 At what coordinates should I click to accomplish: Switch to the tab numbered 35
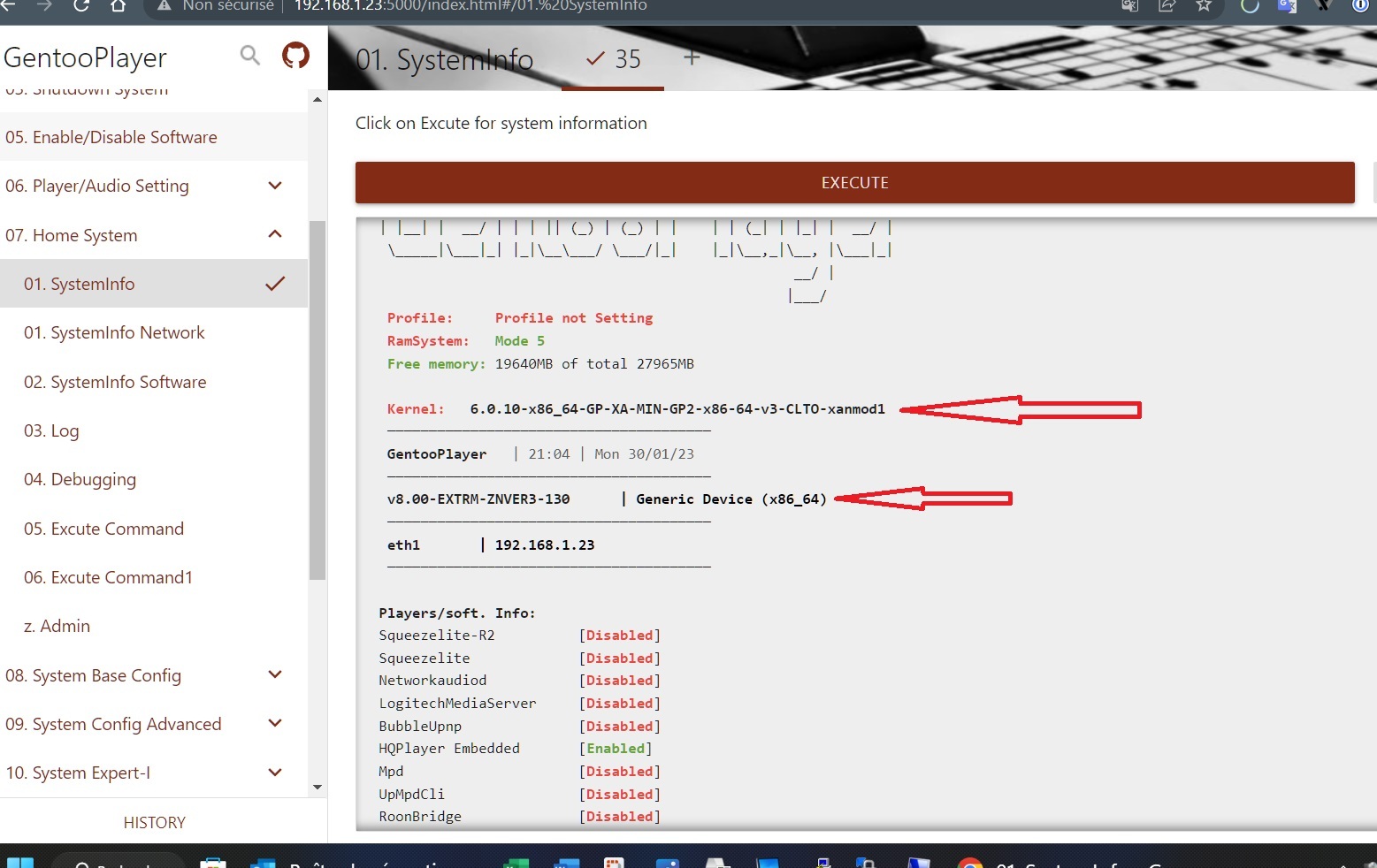(613, 59)
